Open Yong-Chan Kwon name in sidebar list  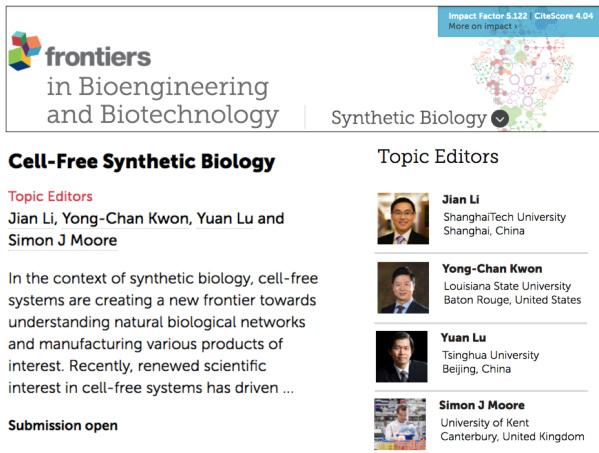pos(492,269)
